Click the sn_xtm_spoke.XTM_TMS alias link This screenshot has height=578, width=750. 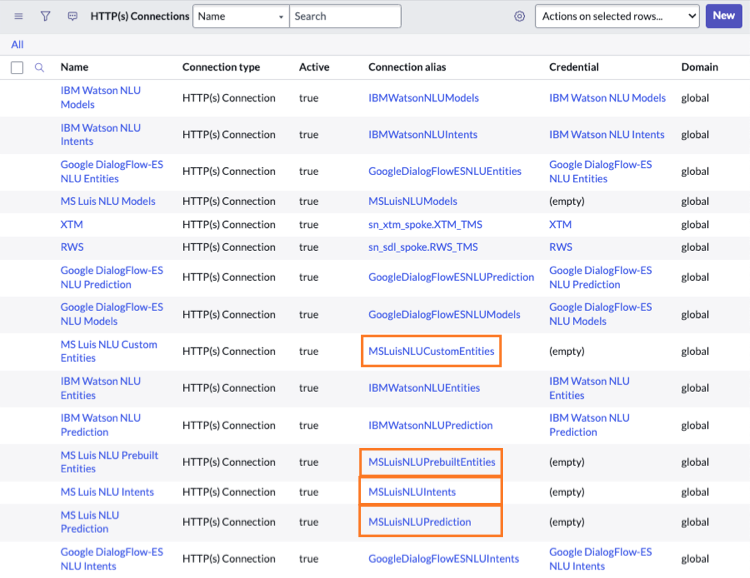click(425, 224)
